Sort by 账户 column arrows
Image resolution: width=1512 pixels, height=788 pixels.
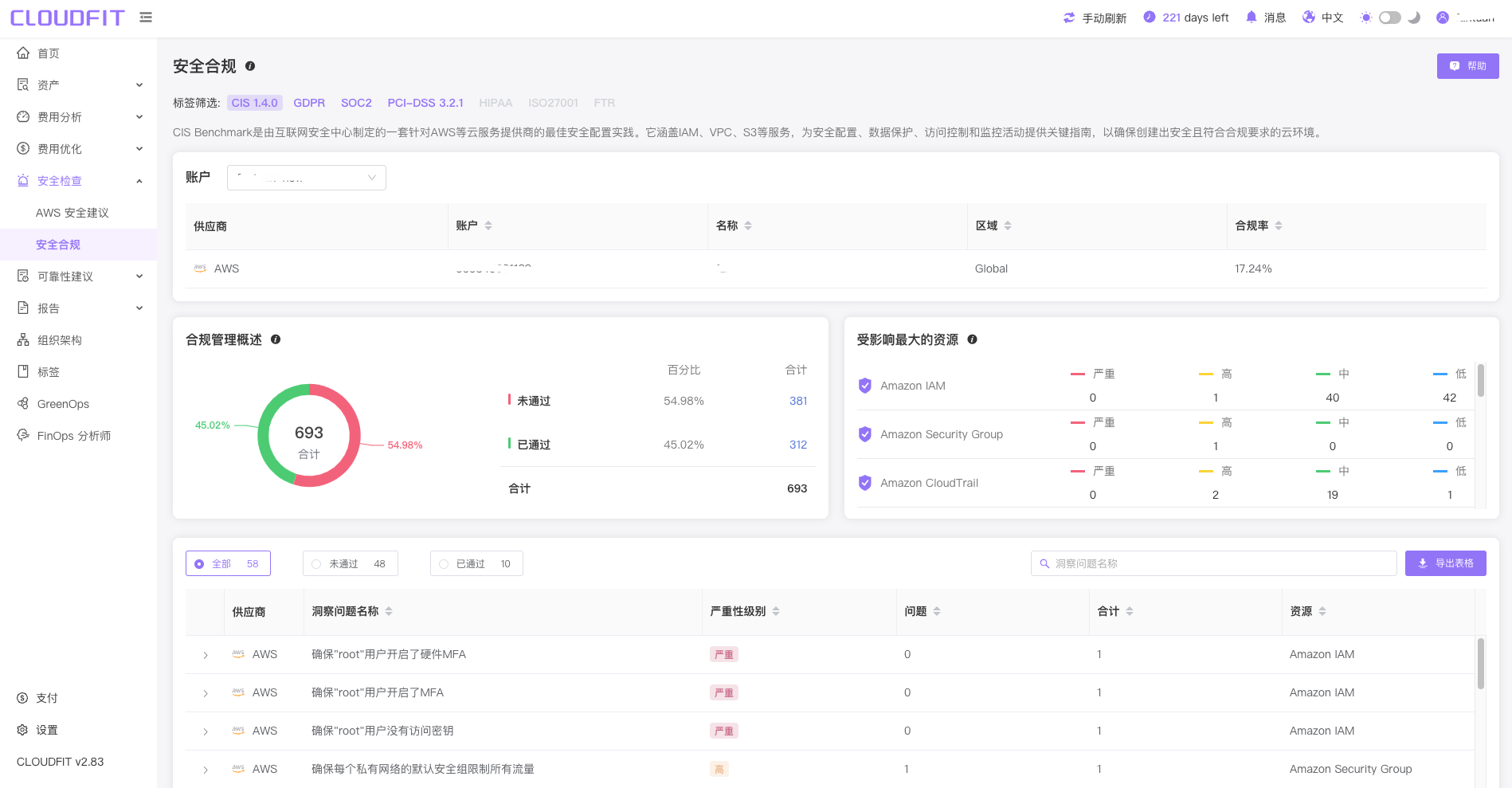(488, 225)
